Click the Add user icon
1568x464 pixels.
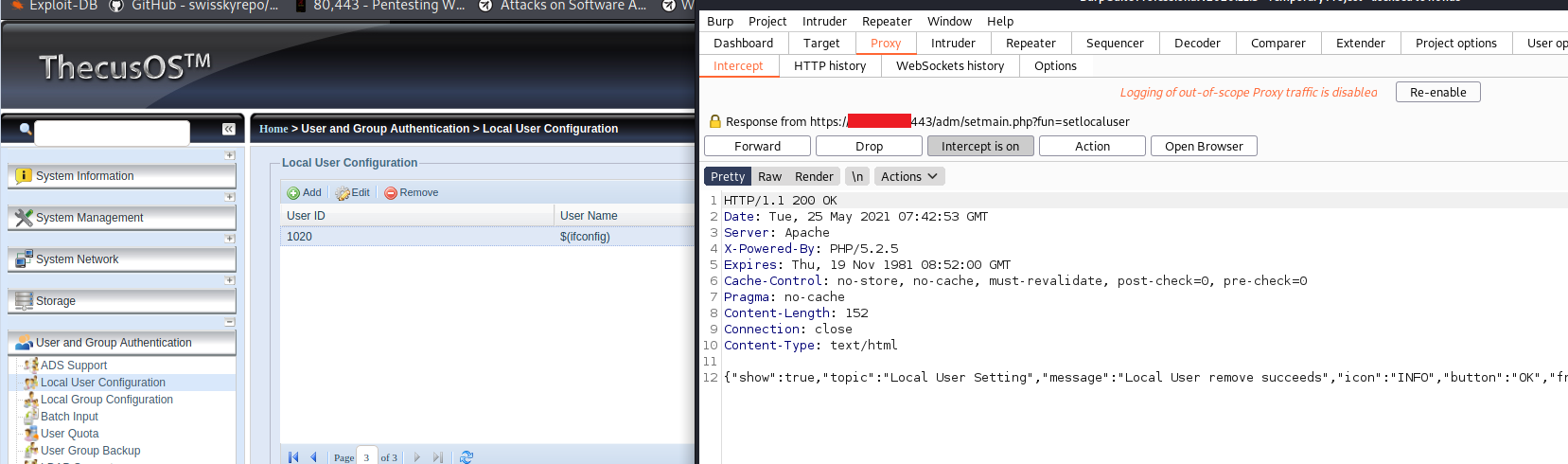pyautogui.click(x=293, y=193)
